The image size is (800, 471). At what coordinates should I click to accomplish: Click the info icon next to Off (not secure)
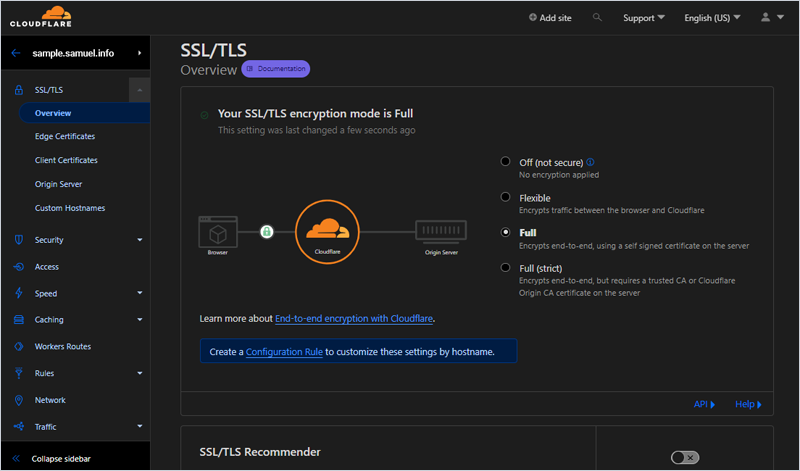(x=590, y=162)
